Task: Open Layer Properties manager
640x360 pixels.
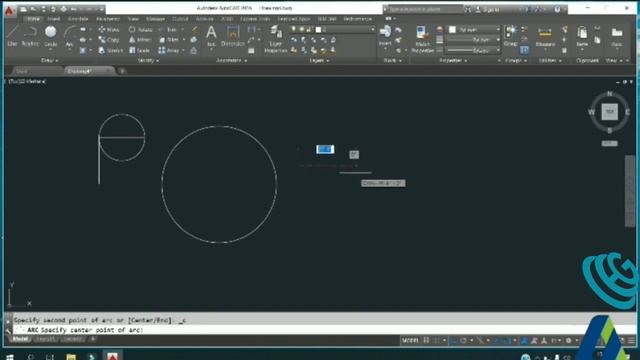Action: tap(276, 39)
